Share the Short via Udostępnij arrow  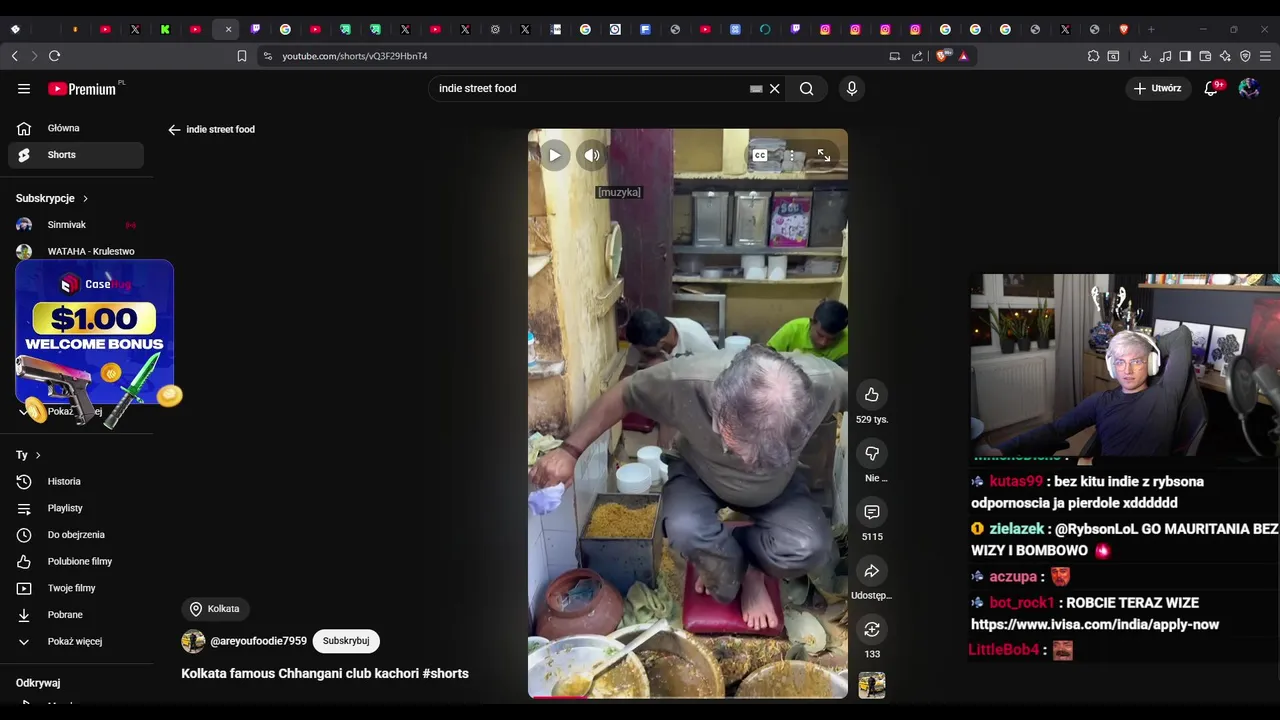[872, 571]
